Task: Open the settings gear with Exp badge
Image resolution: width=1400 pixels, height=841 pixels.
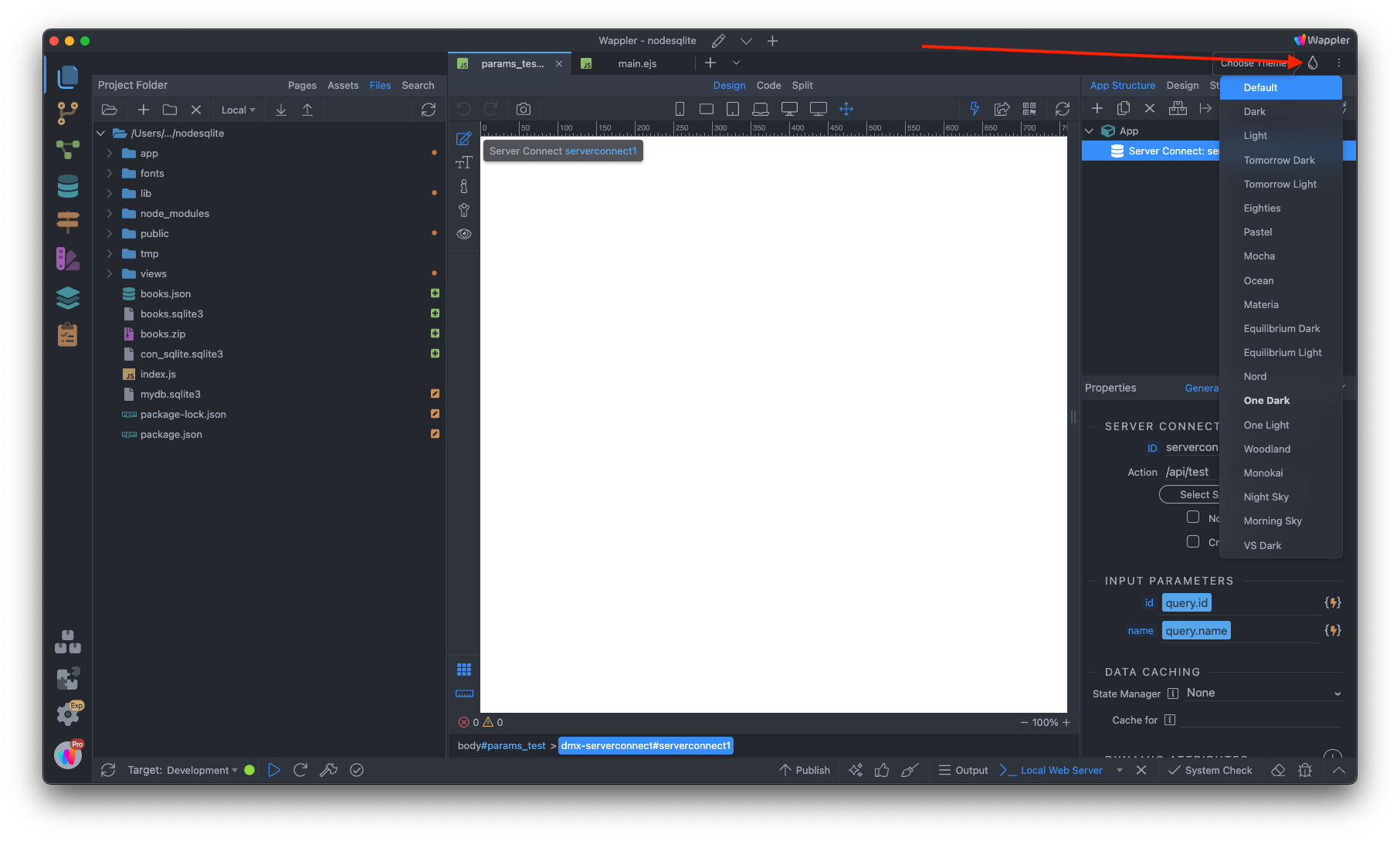Action: tap(68, 714)
